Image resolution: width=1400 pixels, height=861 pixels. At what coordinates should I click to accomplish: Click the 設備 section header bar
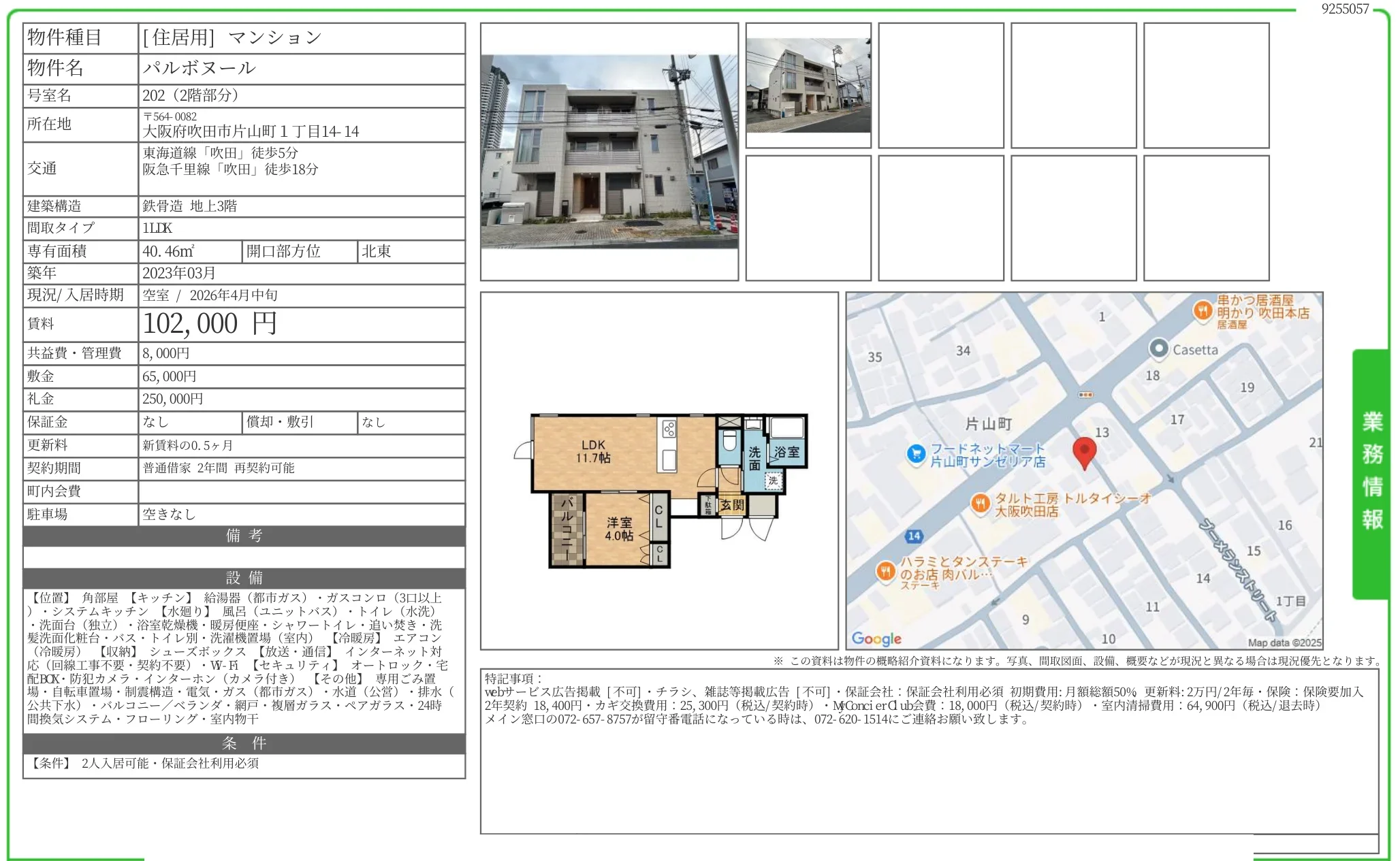tap(244, 578)
